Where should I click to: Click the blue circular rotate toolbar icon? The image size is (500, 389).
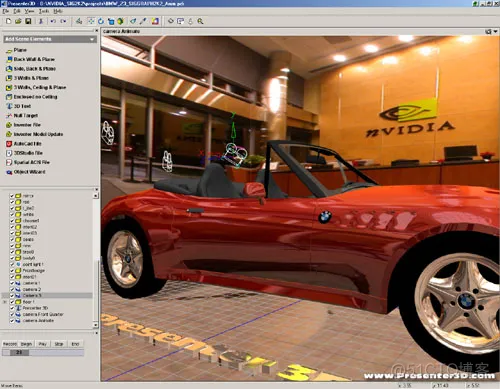pos(101,21)
